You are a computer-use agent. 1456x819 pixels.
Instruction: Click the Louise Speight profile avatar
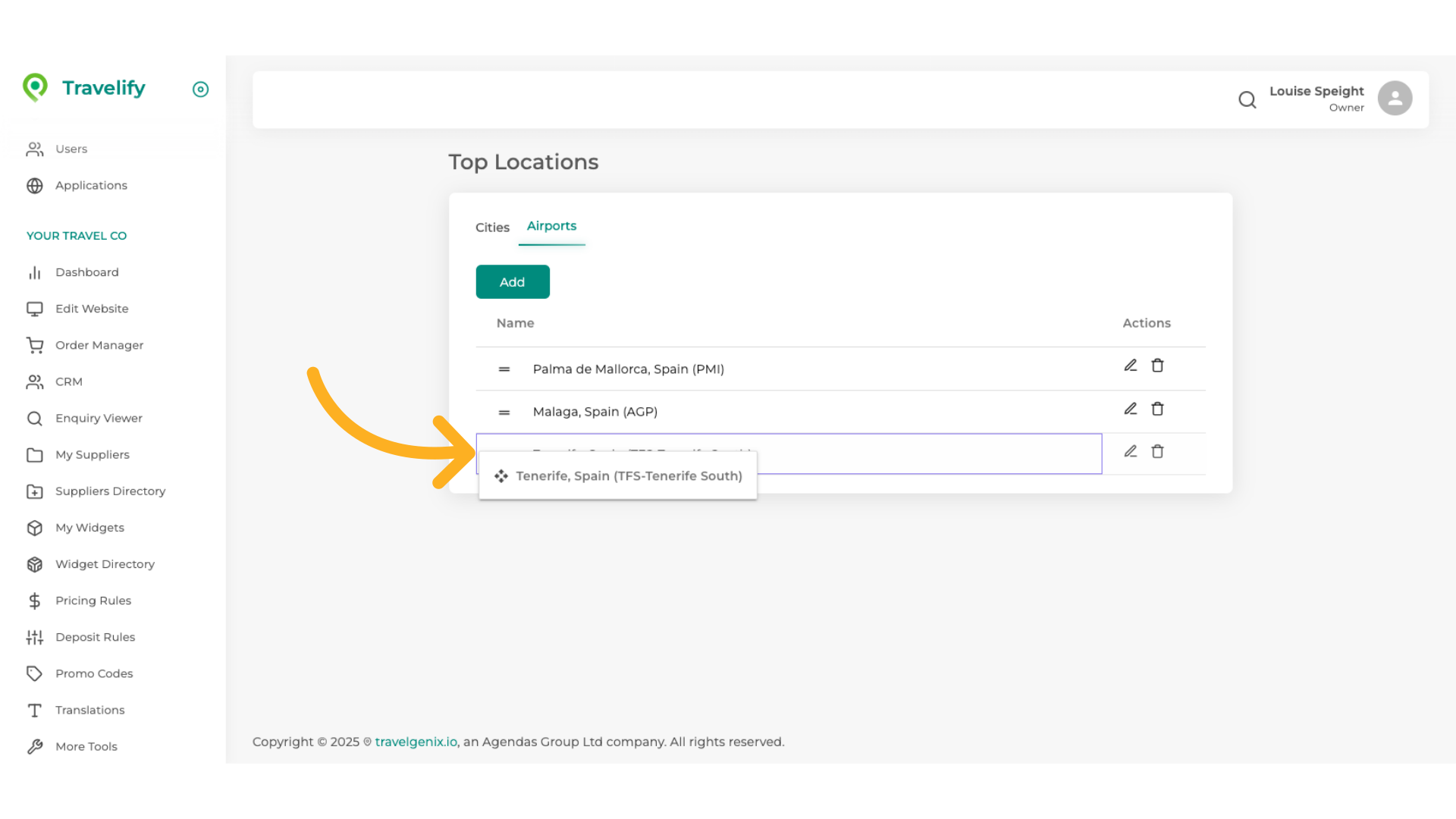(1395, 98)
